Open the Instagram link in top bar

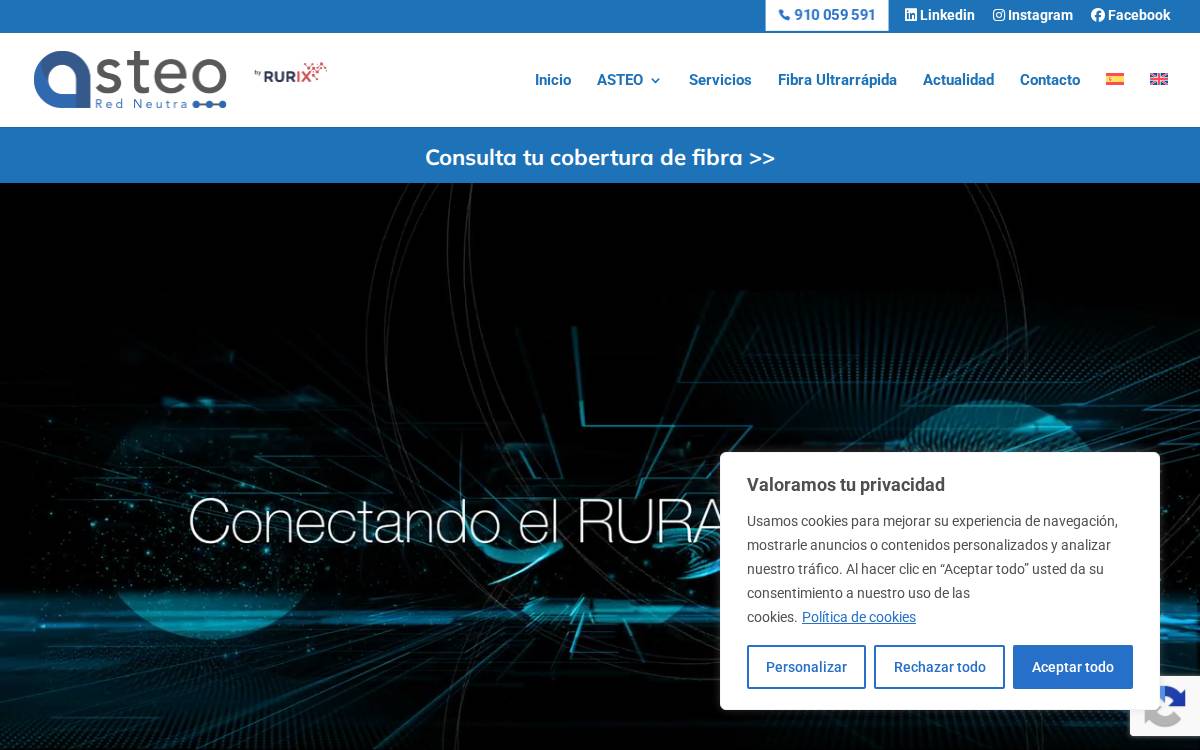[1033, 15]
